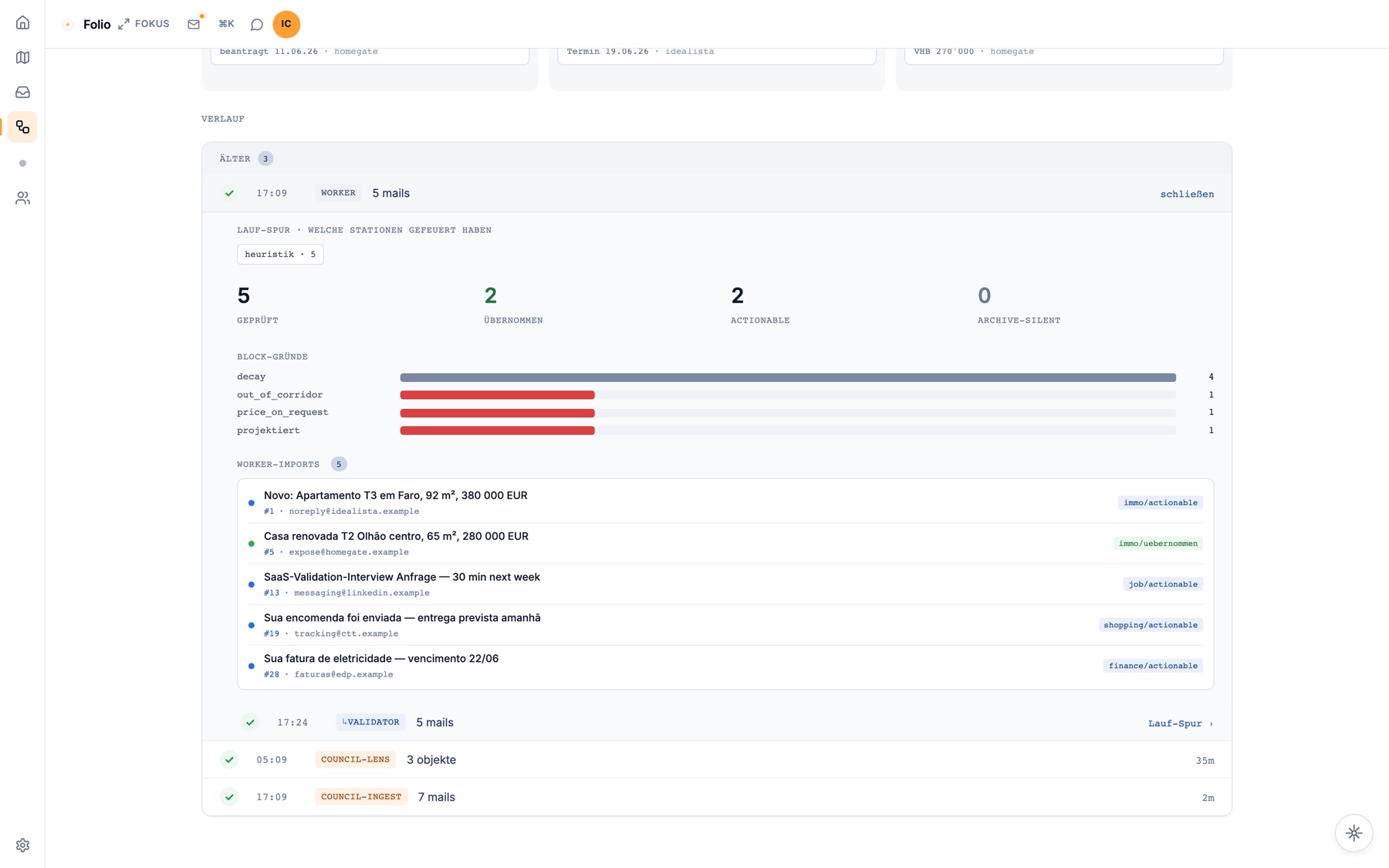Image resolution: width=1389 pixels, height=868 pixels.
Task: Click the 2 ÜBERNOMMEN stat
Action: [x=513, y=304]
